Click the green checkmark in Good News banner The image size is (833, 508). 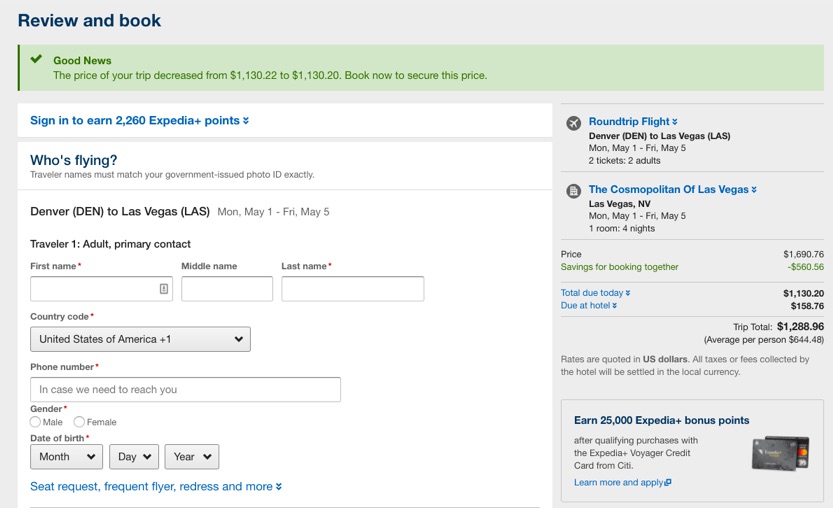pyautogui.click(x=36, y=59)
